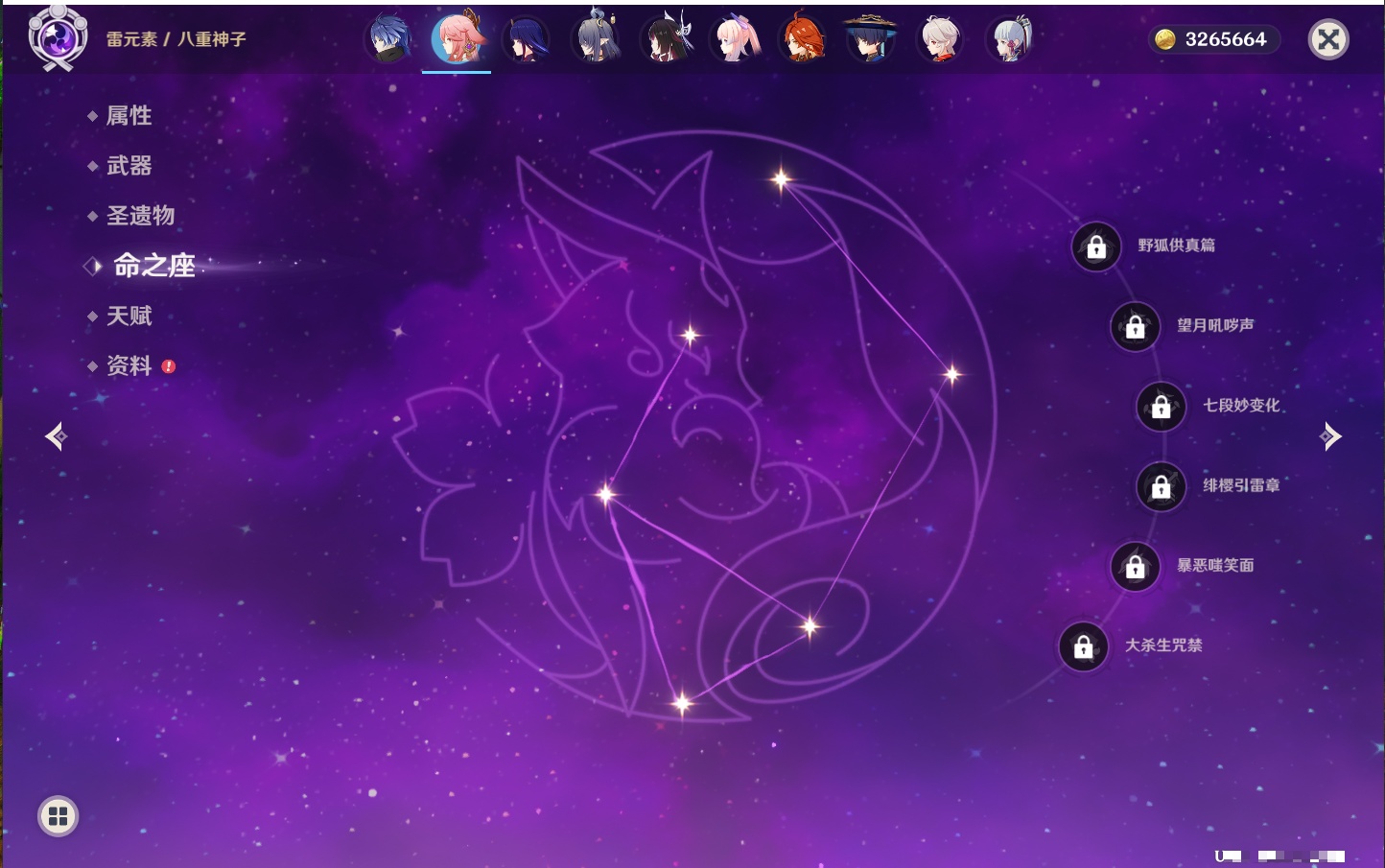Select the locked 望月吼哕声 constellation node
1385x868 pixels.
click(1135, 327)
